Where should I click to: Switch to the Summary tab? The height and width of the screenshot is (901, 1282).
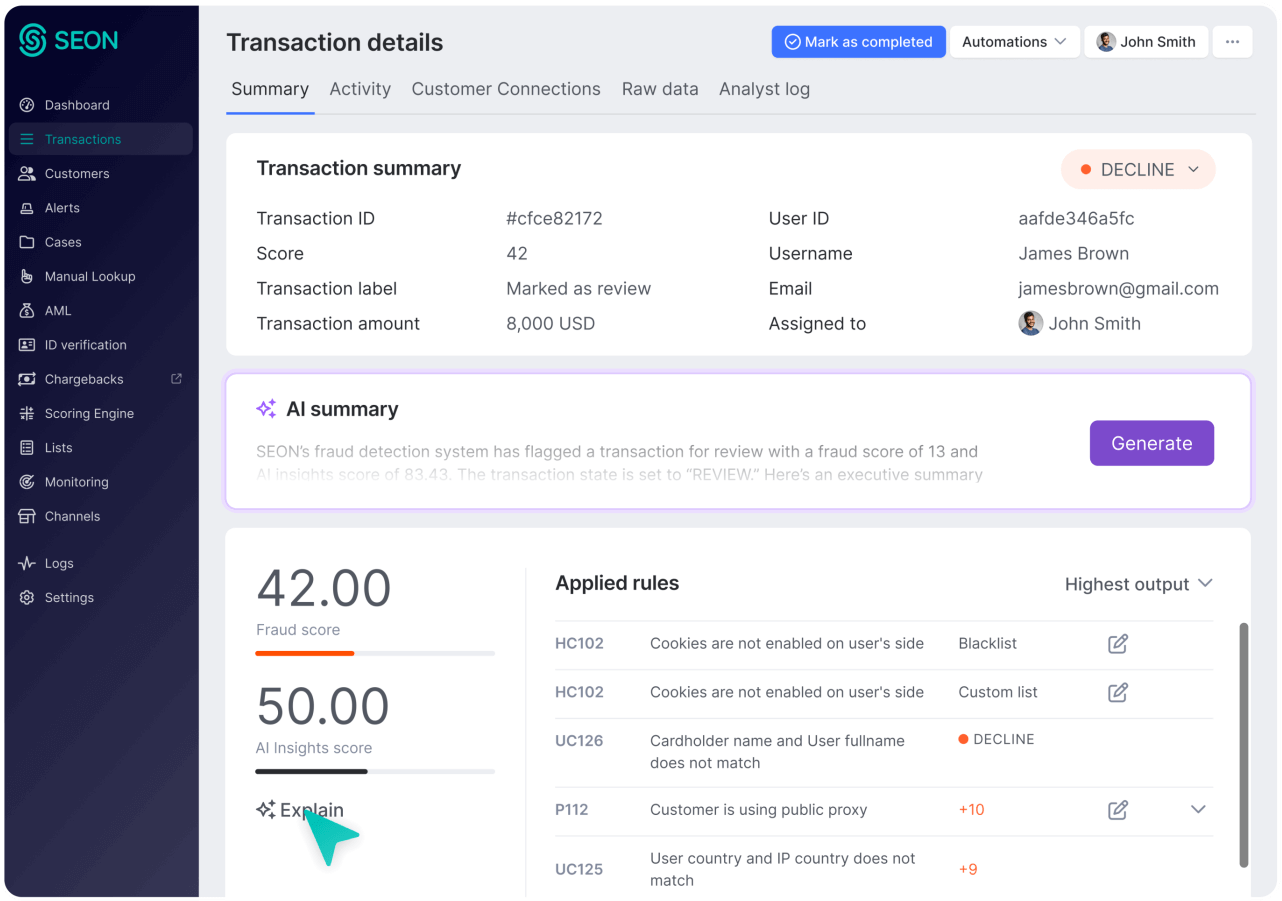tap(270, 89)
